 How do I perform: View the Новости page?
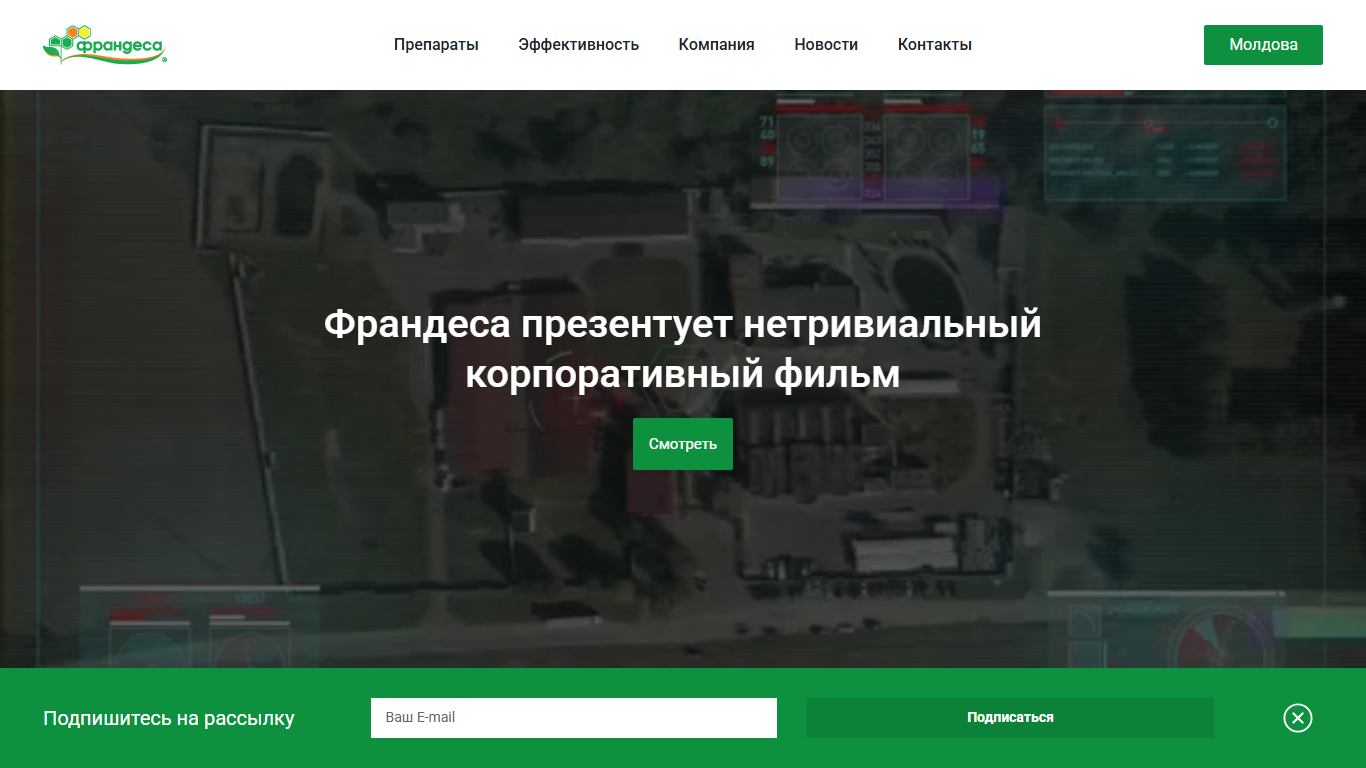point(826,45)
